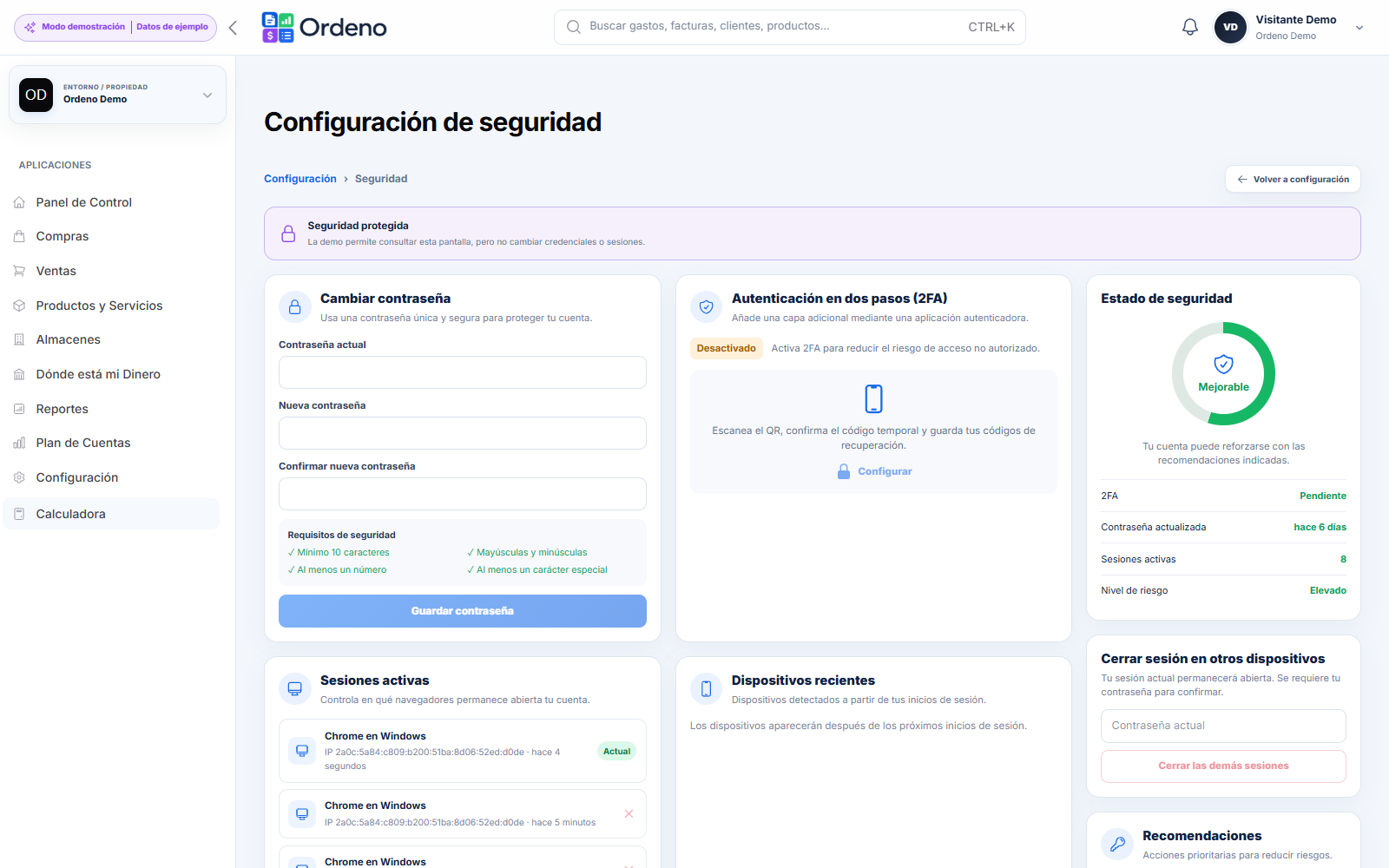Open the Visitante Demo user menu chevron

coord(1359,28)
